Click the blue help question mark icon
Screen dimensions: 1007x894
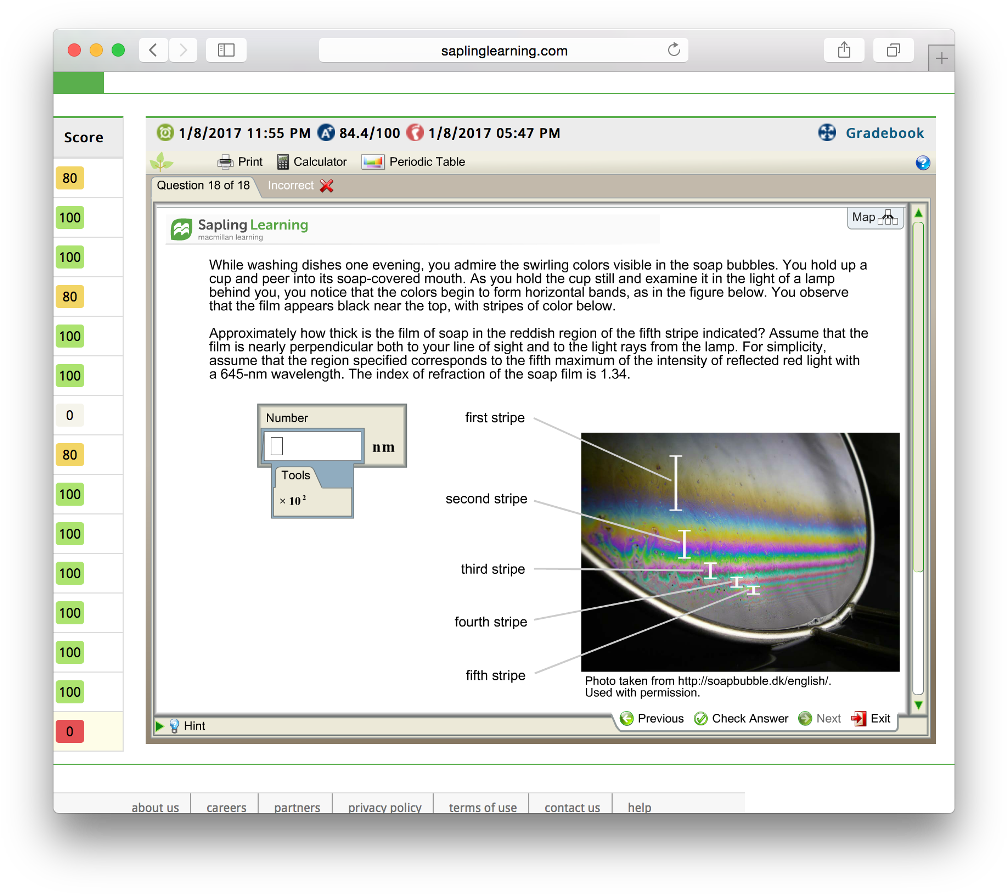[x=922, y=163]
